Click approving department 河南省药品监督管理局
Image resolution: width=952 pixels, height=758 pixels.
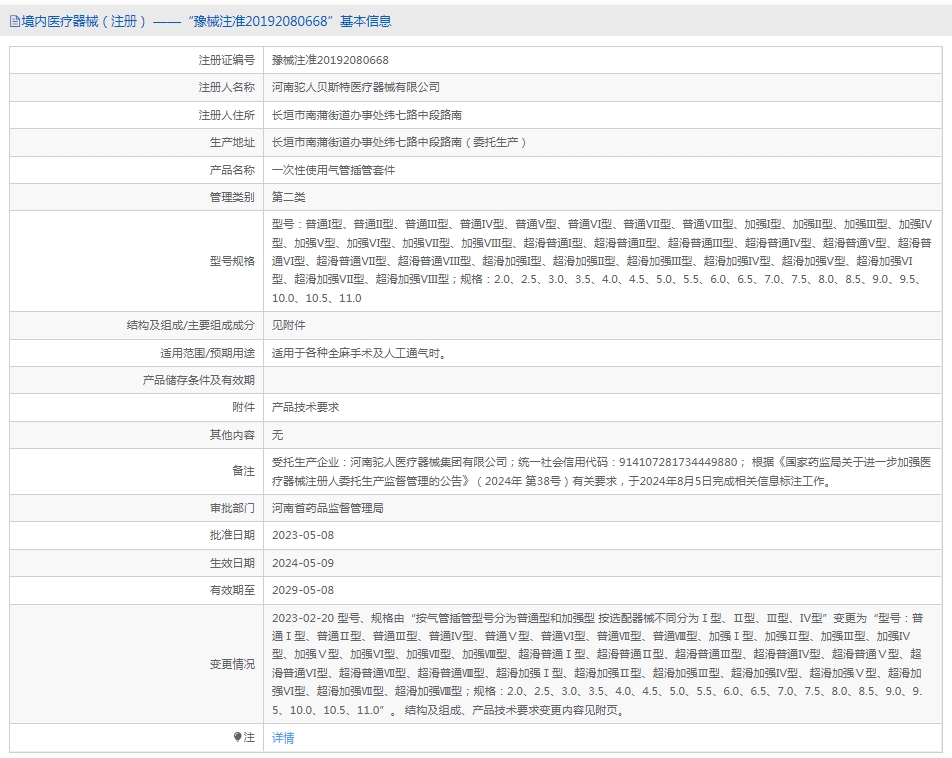pos(327,508)
